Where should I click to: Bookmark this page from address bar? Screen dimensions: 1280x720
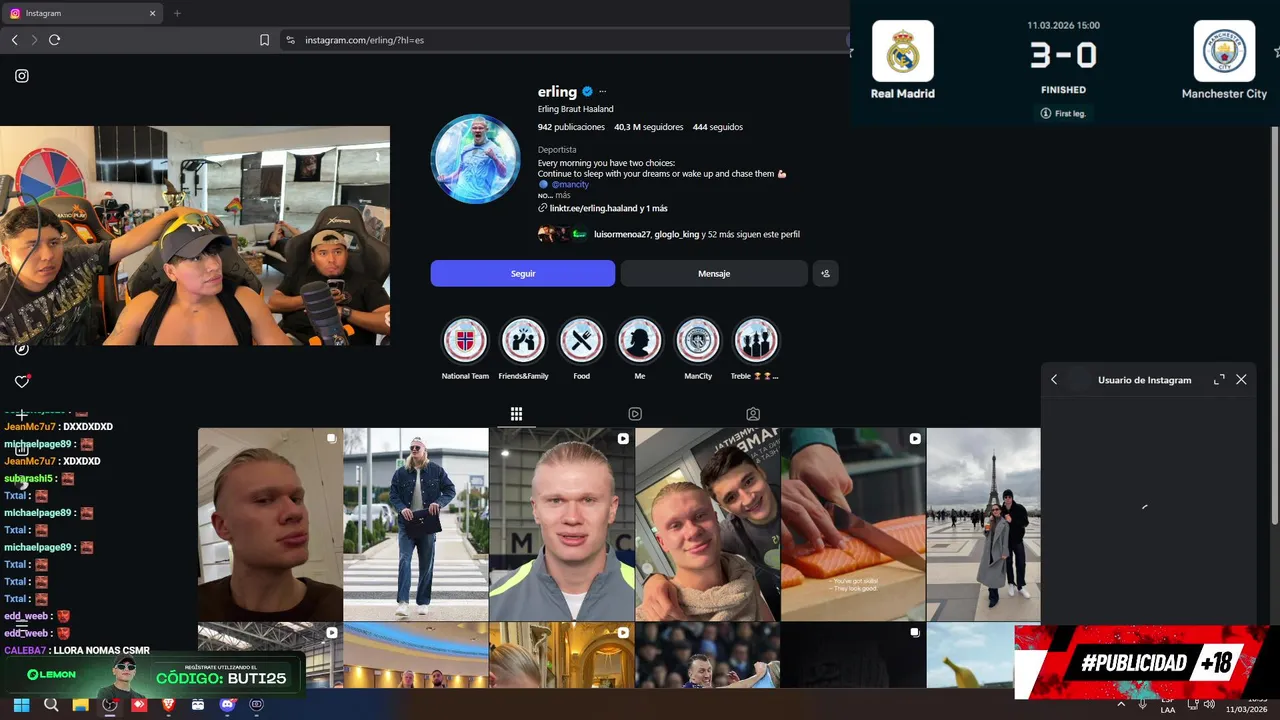click(264, 40)
